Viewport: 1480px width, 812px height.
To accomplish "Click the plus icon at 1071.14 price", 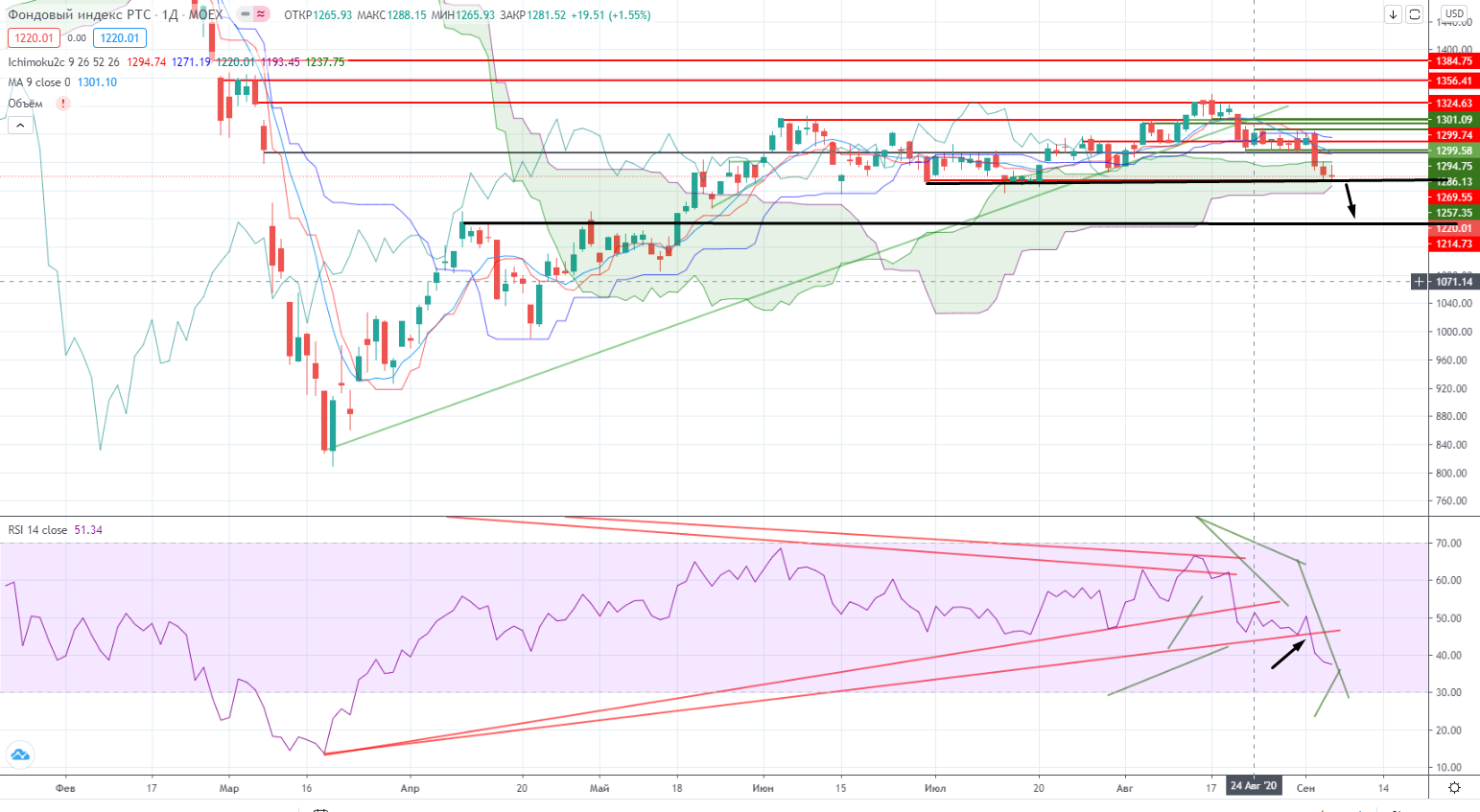I will (x=1419, y=282).
